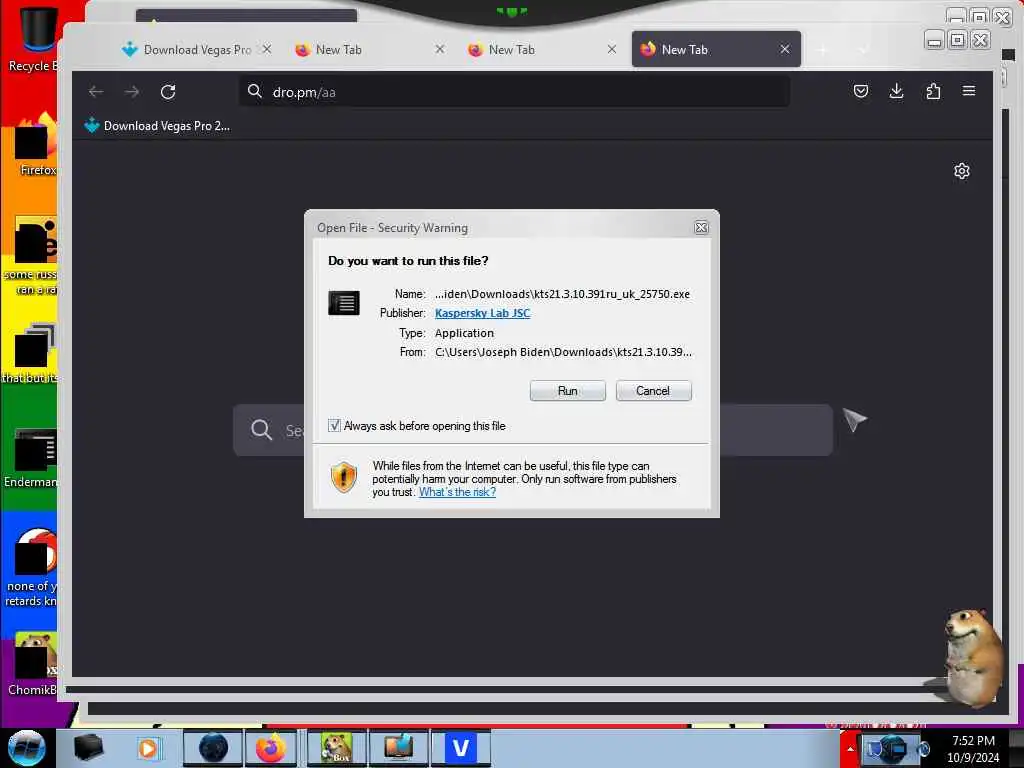Image resolution: width=1024 pixels, height=768 pixels.
Task: Maximize the Firefox browser window
Action: pos(957,40)
